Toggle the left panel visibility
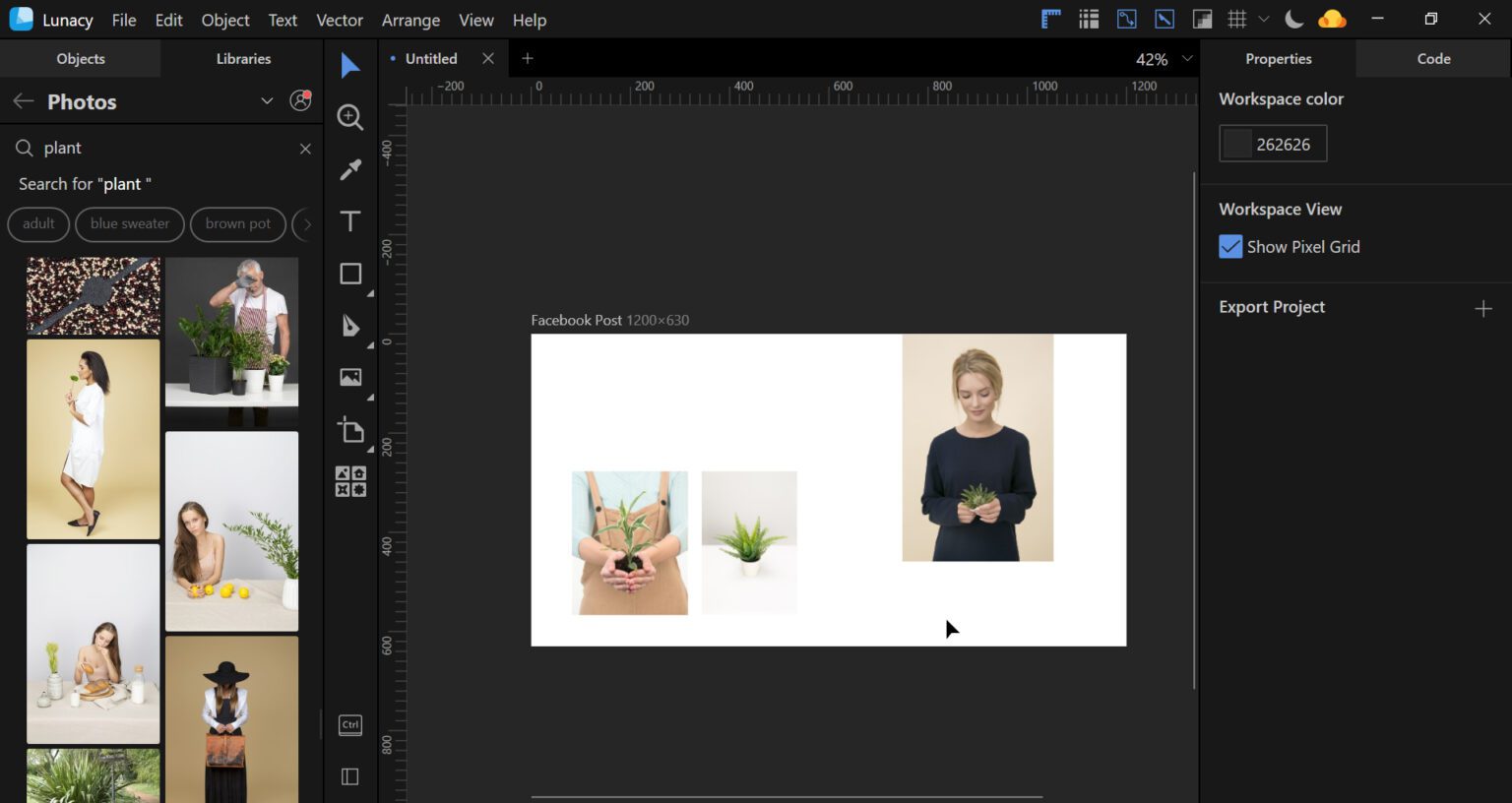The width and height of the screenshot is (1512, 803). pyautogui.click(x=349, y=775)
